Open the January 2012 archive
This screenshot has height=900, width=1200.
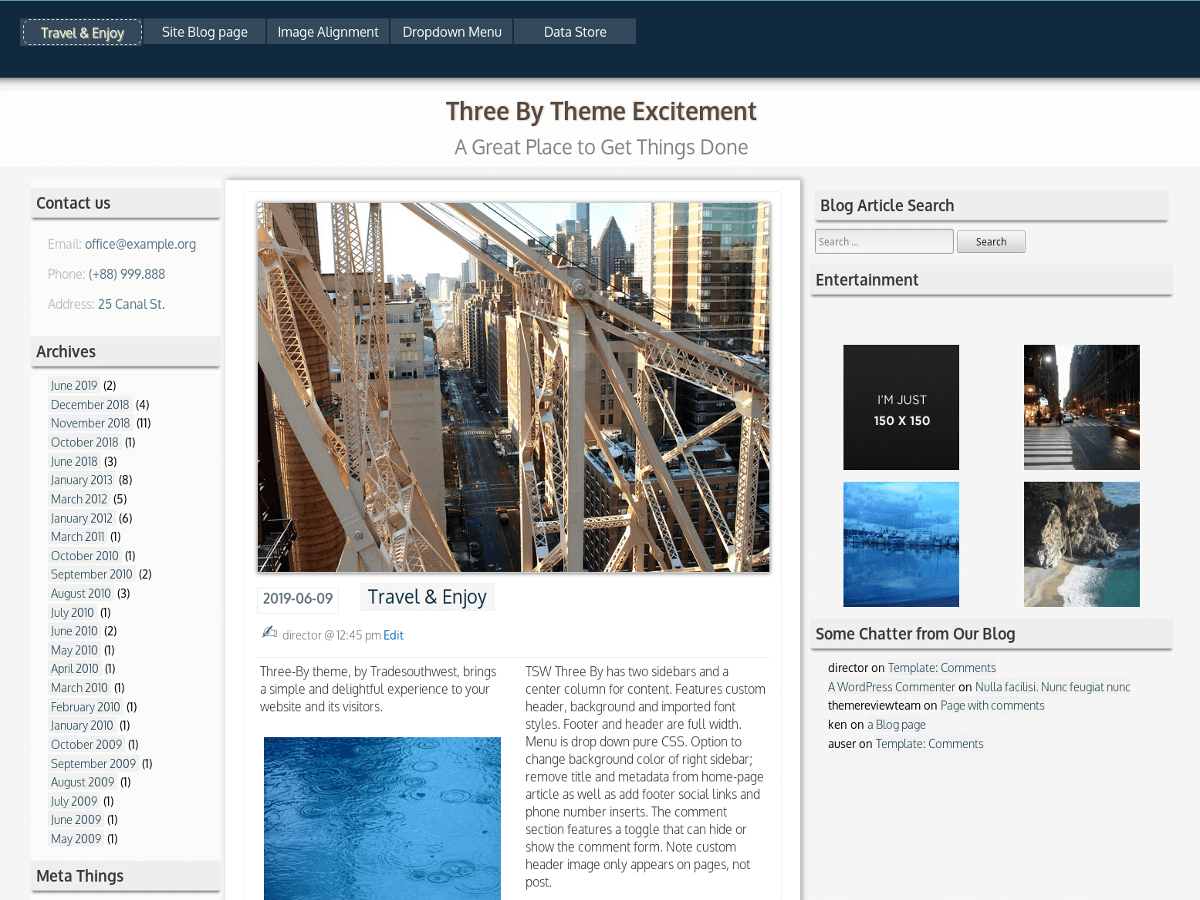pyautogui.click(x=82, y=518)
